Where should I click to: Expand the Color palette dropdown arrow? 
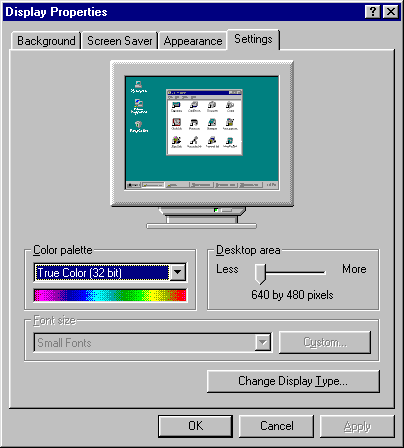tap(178, 272)
